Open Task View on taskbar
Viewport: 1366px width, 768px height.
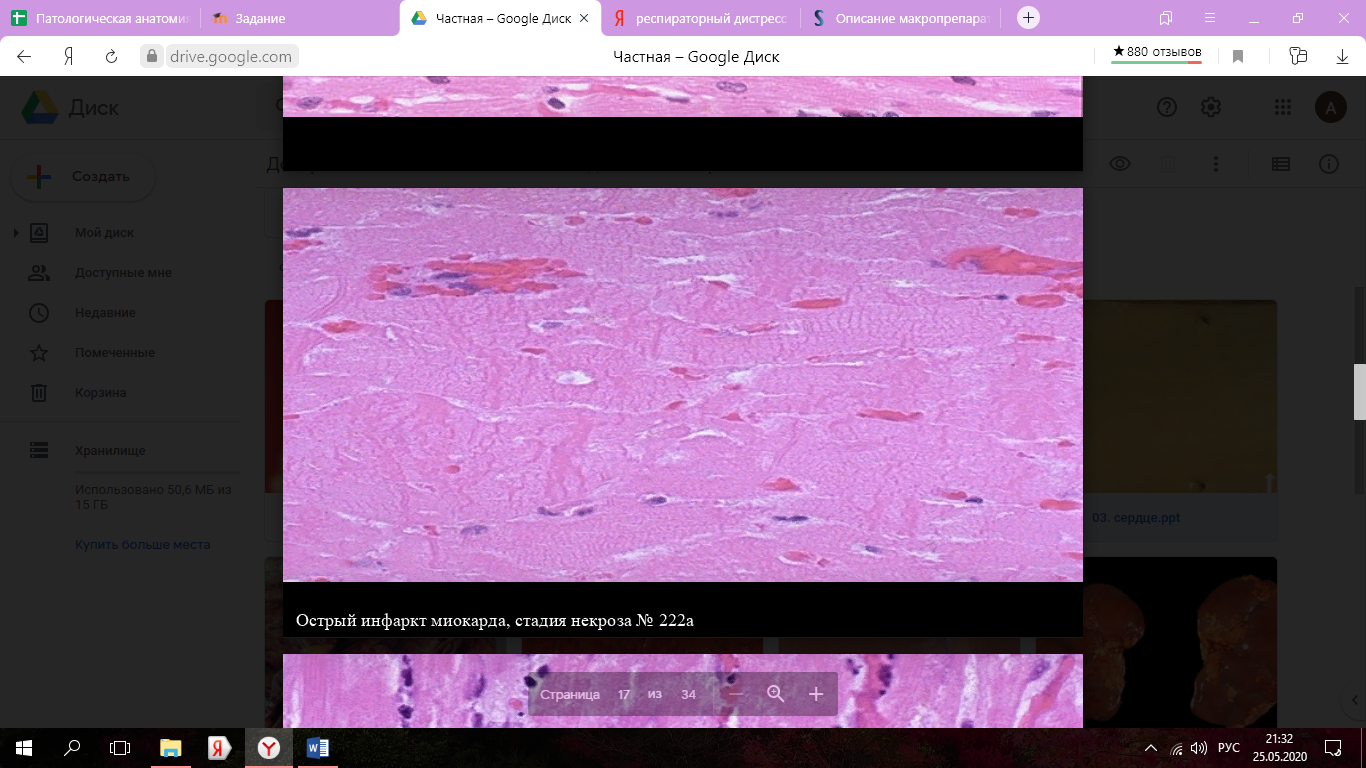point(120,747)
